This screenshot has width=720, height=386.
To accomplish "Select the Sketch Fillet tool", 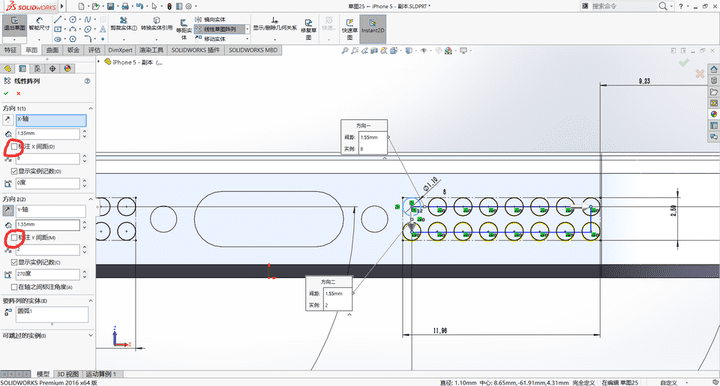I will 88,39.
